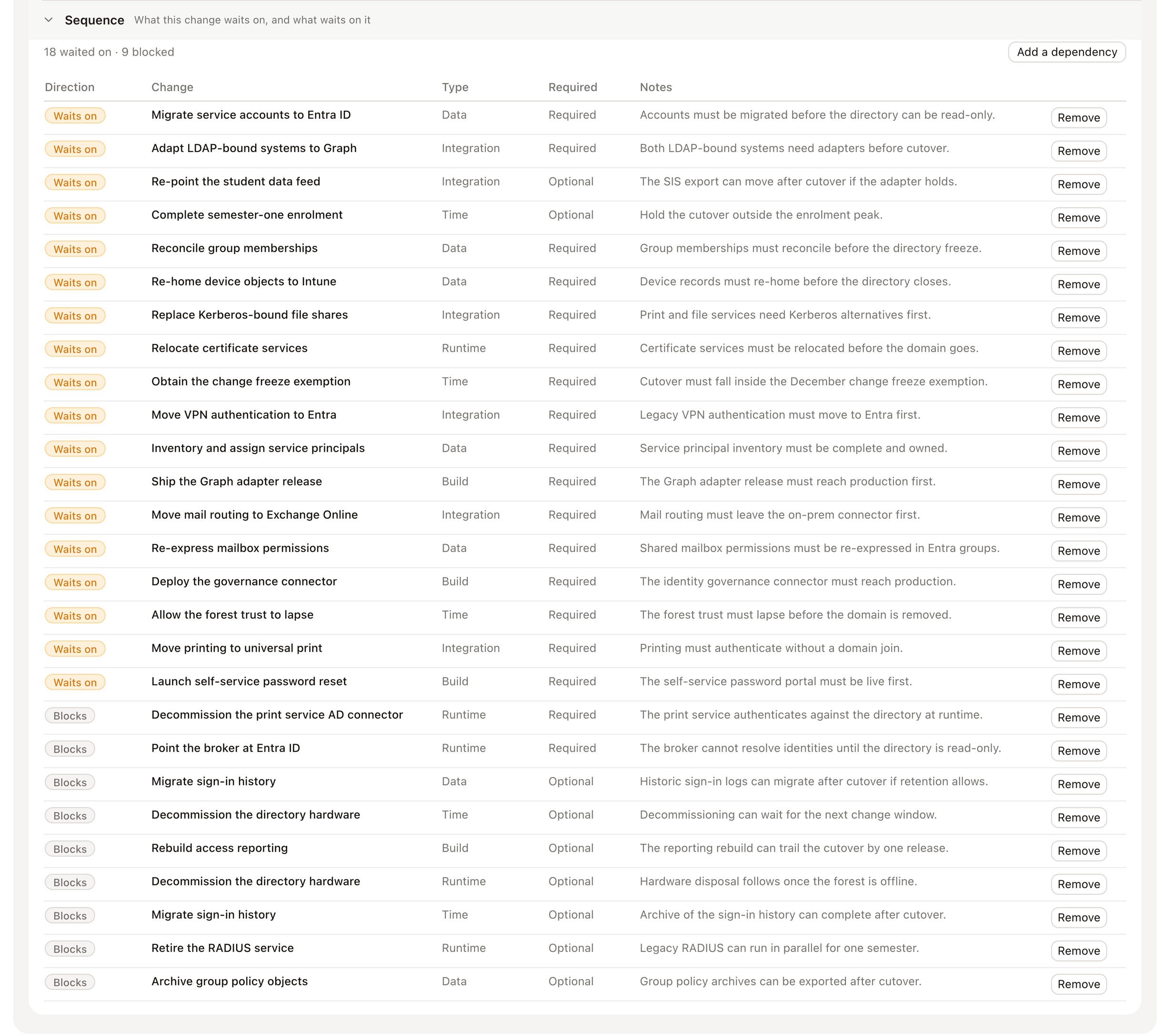Remove the Complete semester-one enrolment dependency

click(1079, 218)
